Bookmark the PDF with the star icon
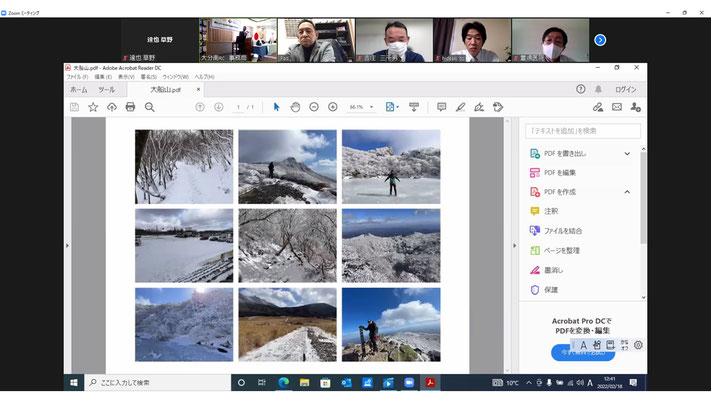711x400 pixels. (93, 107)
